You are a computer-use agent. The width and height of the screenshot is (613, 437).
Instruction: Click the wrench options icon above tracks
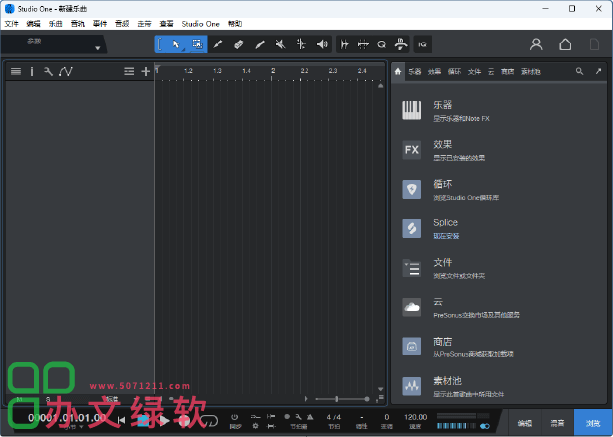pos(48,72)
